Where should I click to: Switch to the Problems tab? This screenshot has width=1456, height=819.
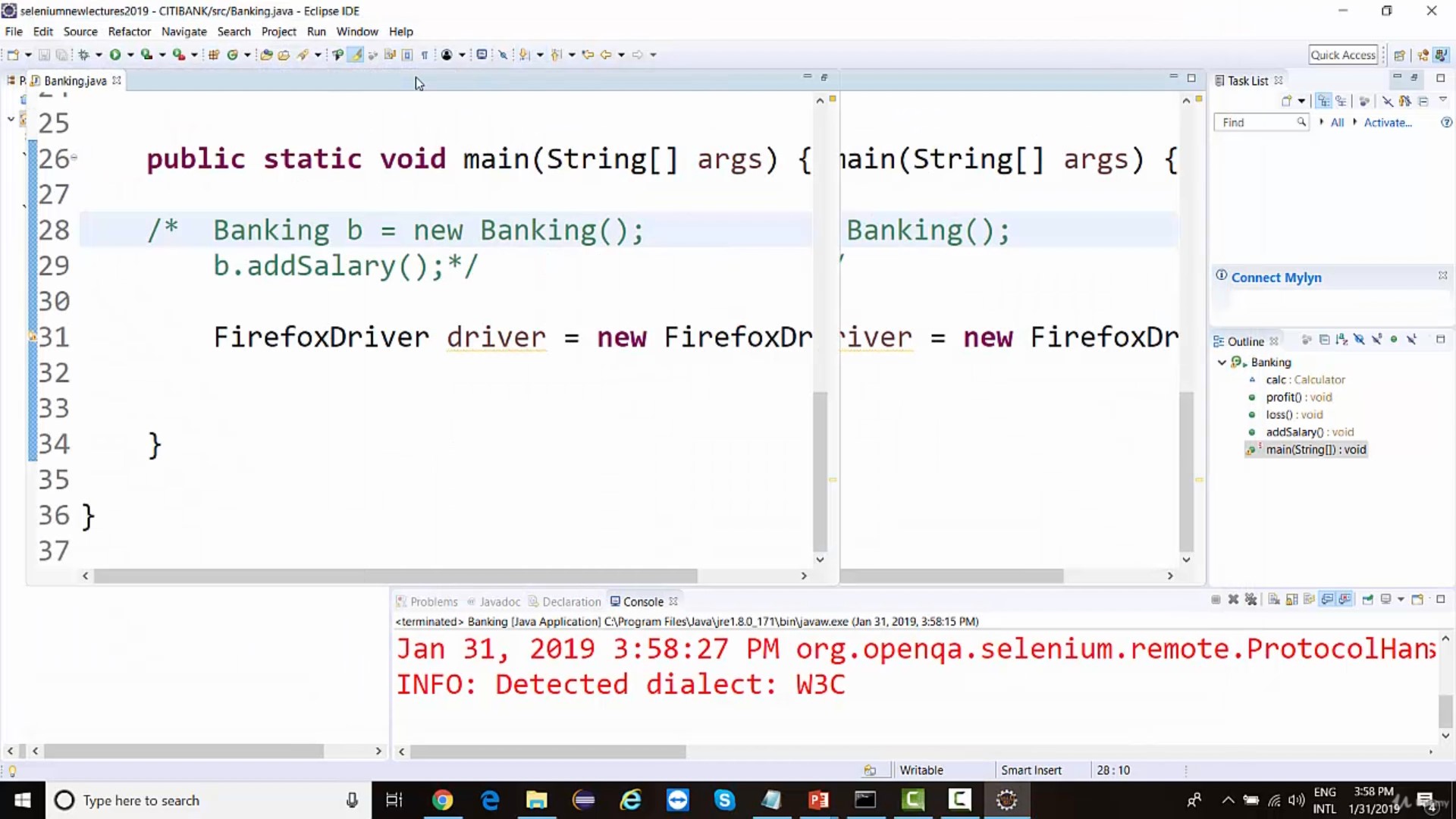[x=427, y=601]
